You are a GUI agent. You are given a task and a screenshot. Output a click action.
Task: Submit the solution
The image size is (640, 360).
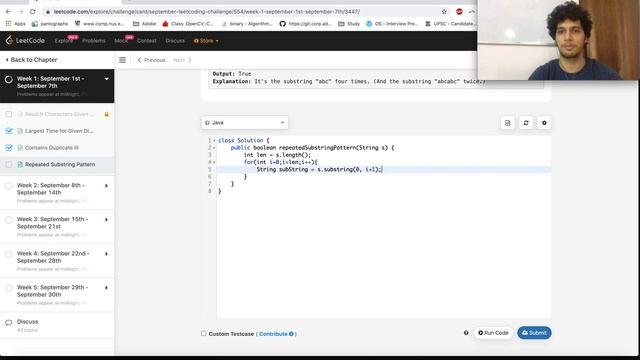pyautogui.click(x=534, y=333)
